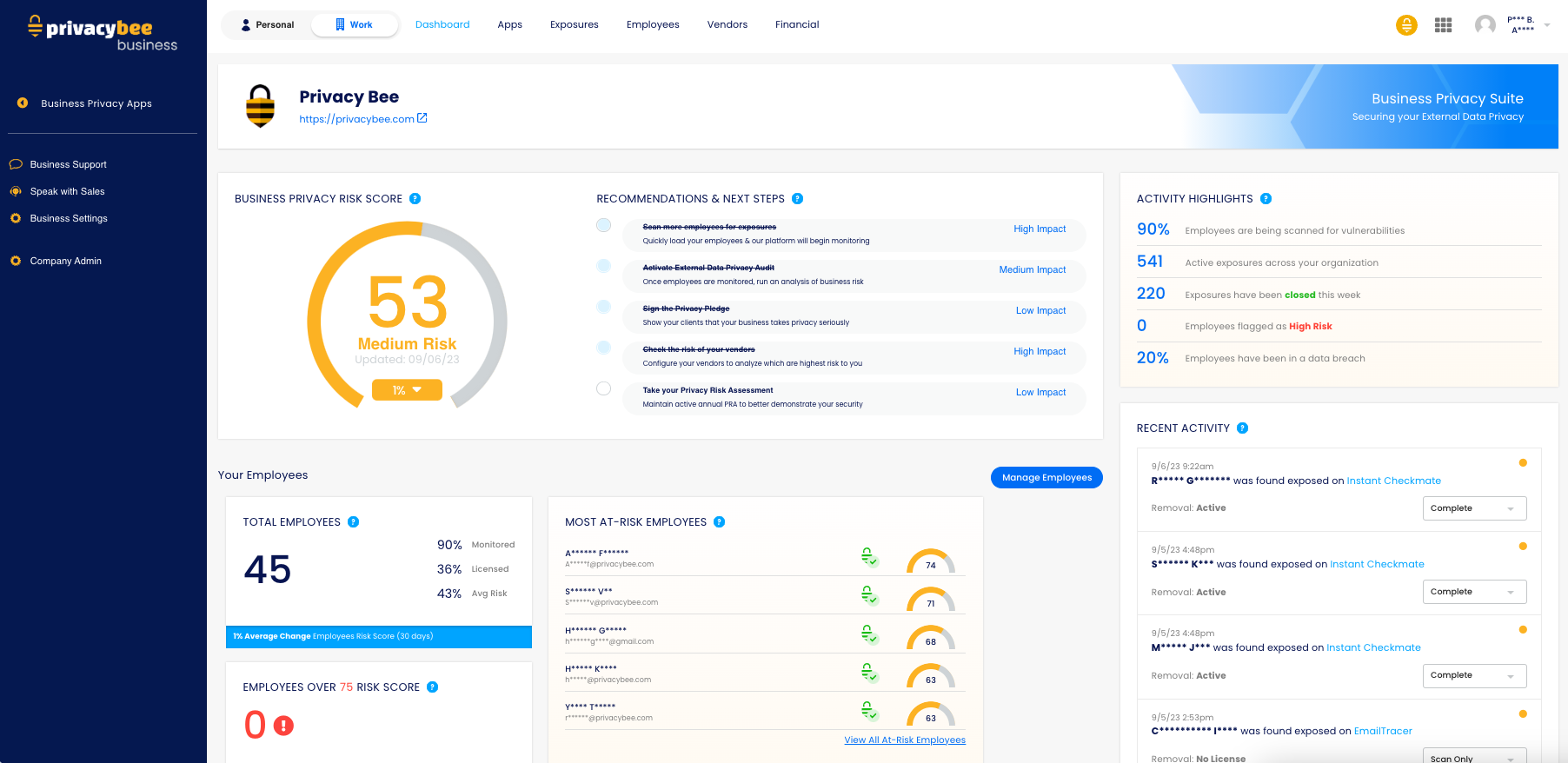The width and height of the screenshot is (1568, 763).
Task: Toggle the Check the risk of your vendors checkbox
Action: point(604,348)
